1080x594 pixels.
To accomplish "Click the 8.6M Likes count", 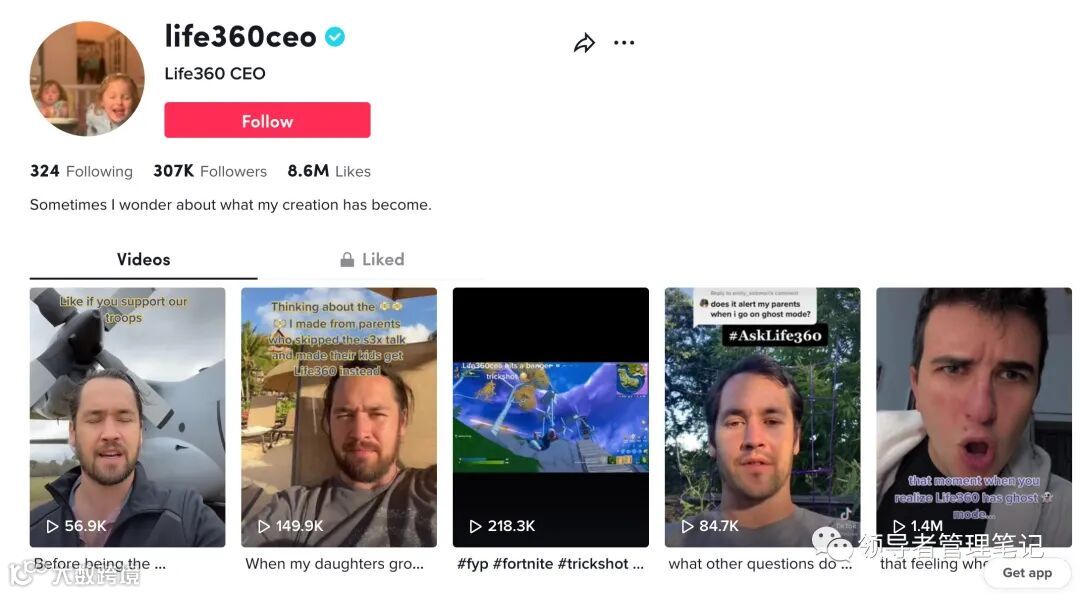I will pos(329,171).
